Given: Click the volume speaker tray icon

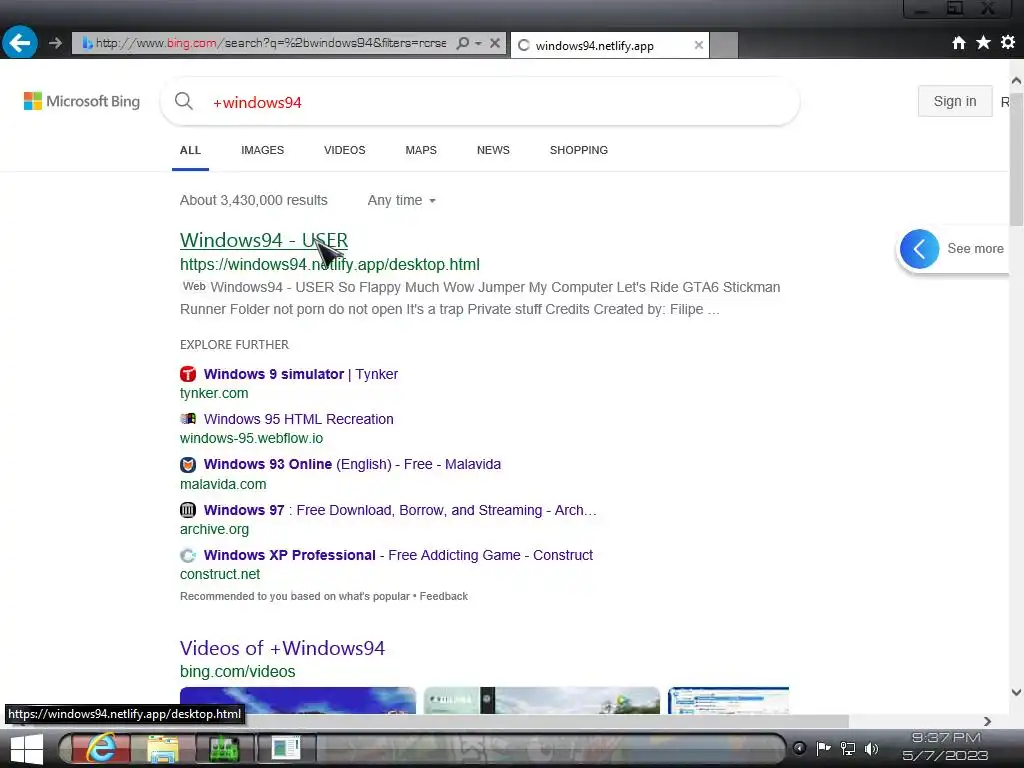Looking at the screenshot, I should tap(872, 748).
